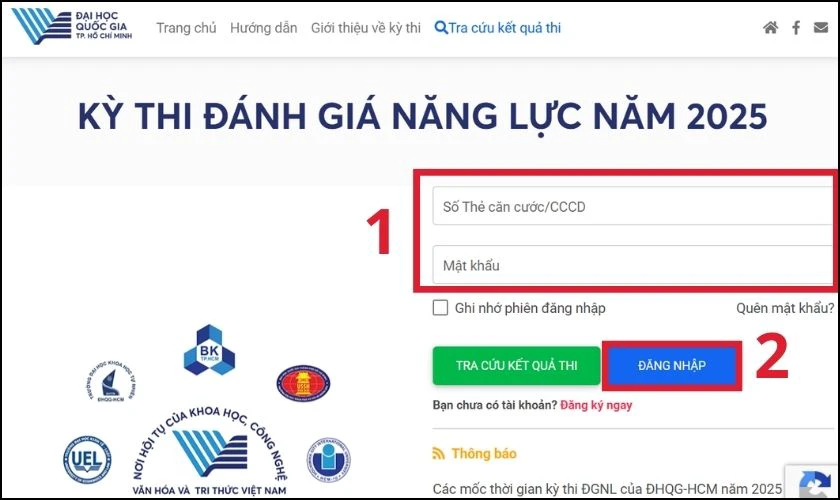This screenshot has height=500, width=840.
Task: Open the Hướng dẫn menu item
Action: (264, 28)
